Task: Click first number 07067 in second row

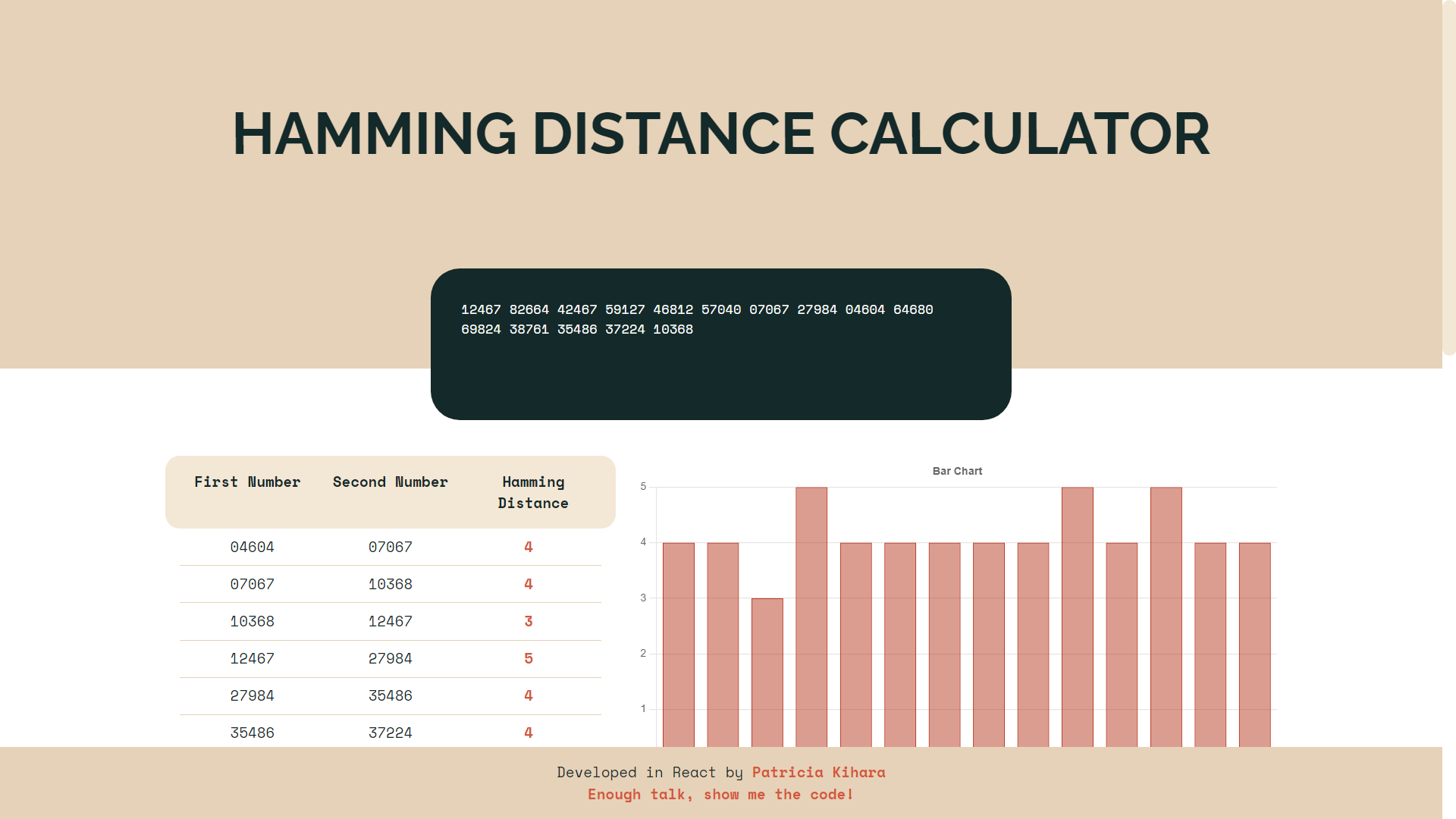Action: (252, 584)
